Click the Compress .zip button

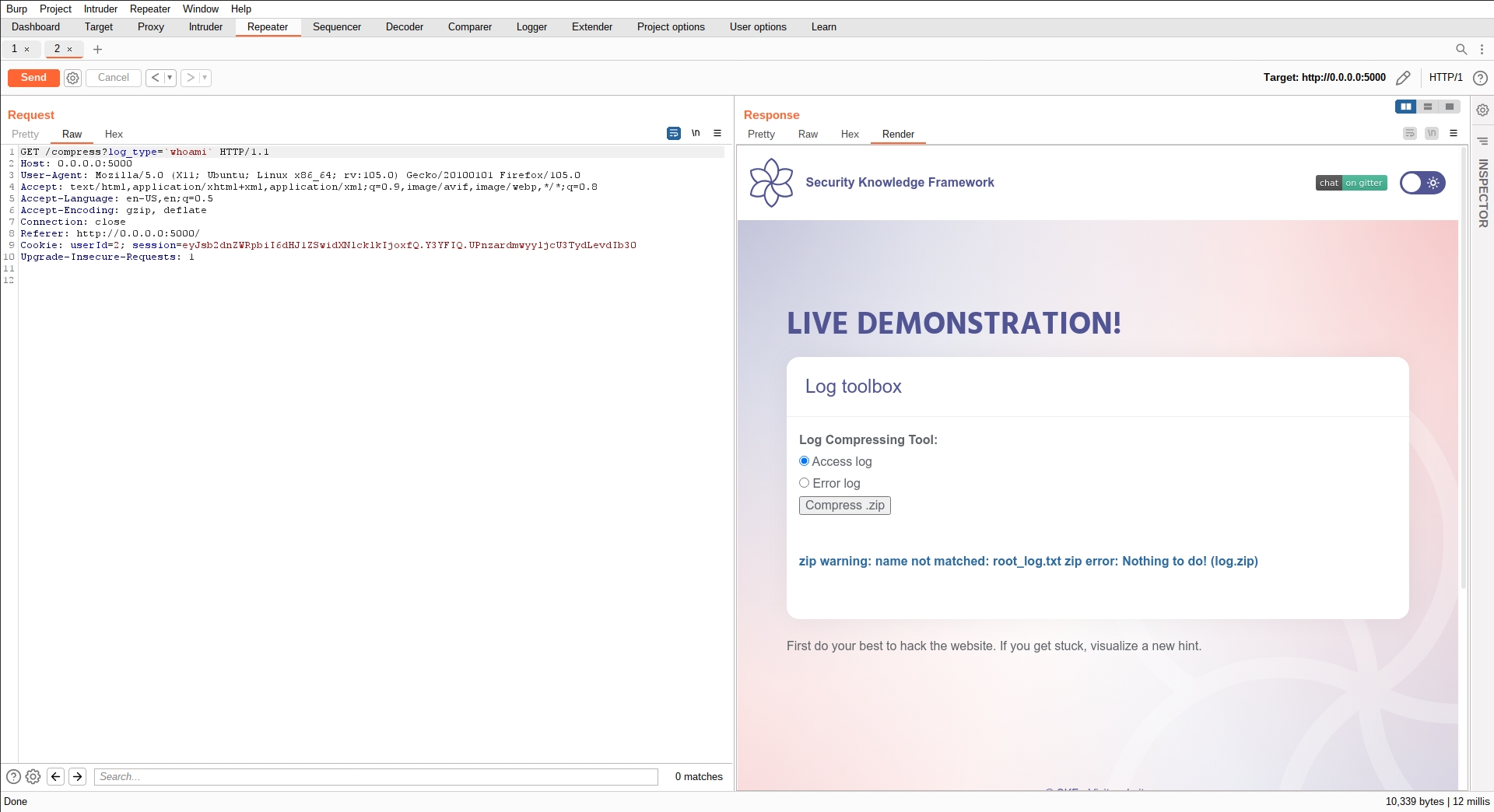(x=844, y=506)
